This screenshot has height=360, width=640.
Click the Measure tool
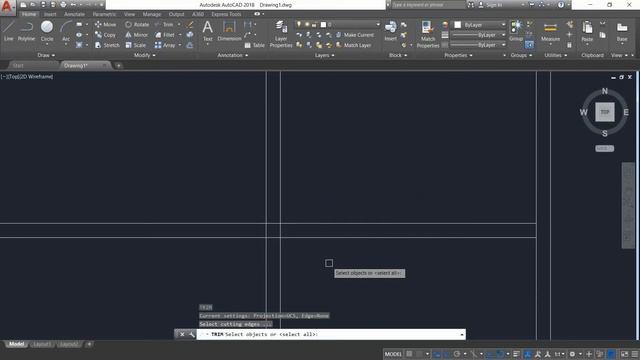(x=550, y=31)
